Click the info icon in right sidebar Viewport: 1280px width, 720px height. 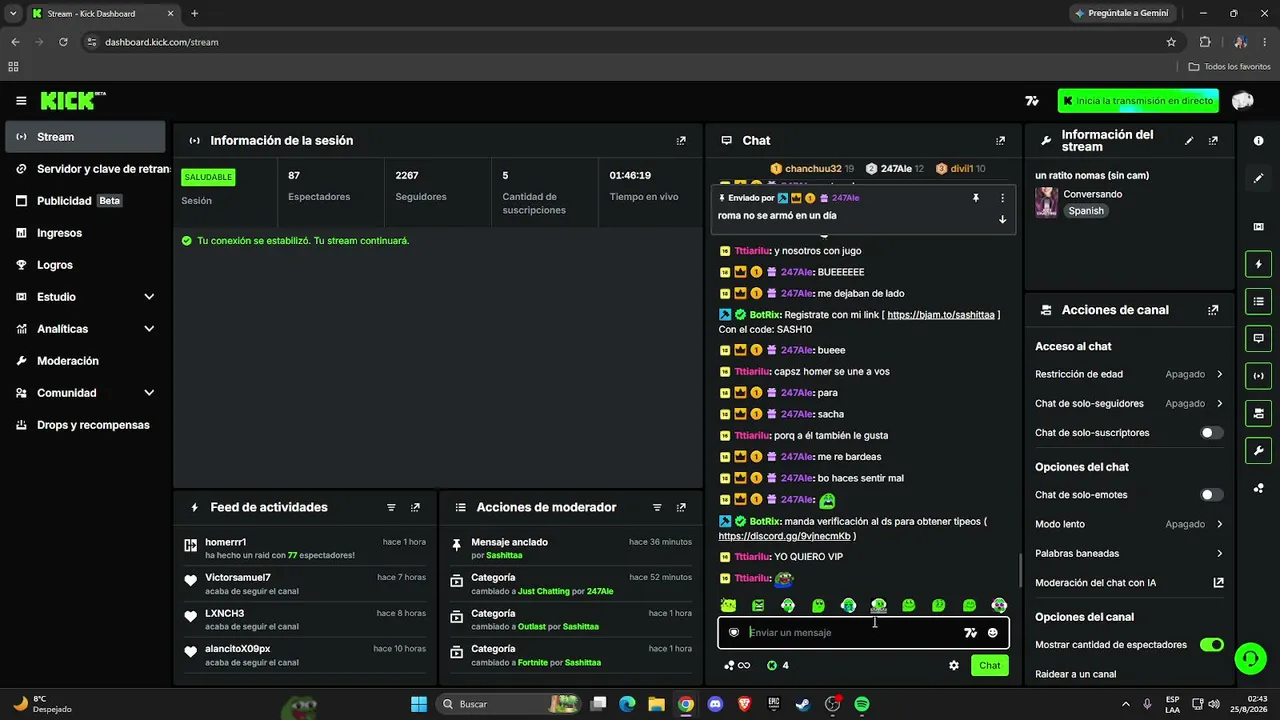(1258, 141)
